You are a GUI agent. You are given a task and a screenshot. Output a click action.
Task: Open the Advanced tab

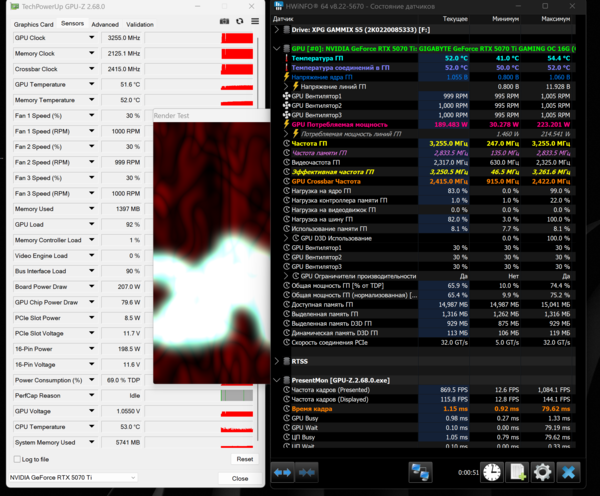(x=105, y=24)
